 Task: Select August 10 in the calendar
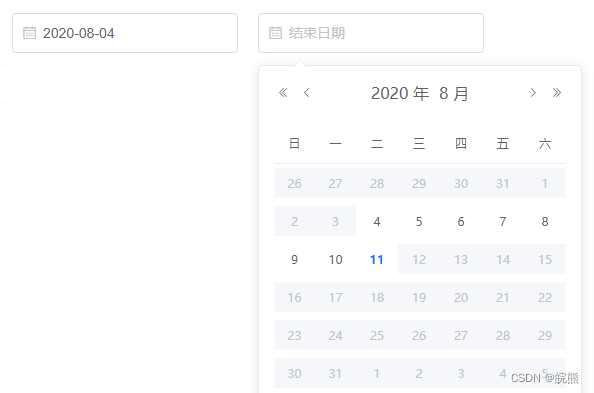pyautogui.click(x=335, y=260)
